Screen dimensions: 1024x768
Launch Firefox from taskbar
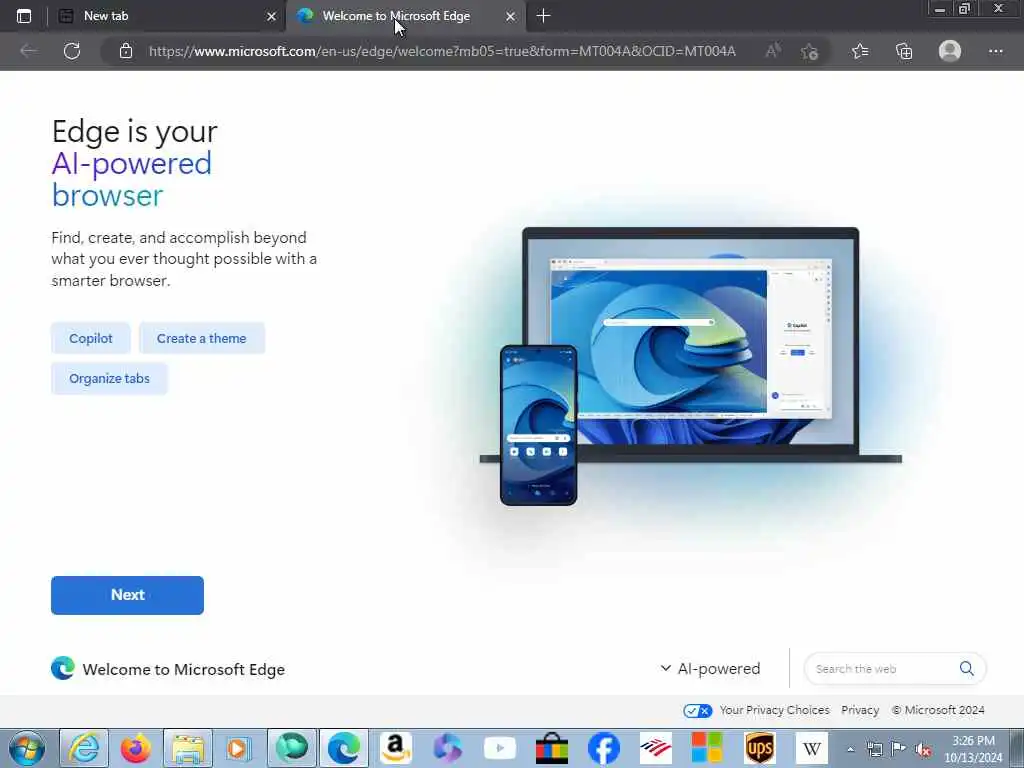coord(136,748)
